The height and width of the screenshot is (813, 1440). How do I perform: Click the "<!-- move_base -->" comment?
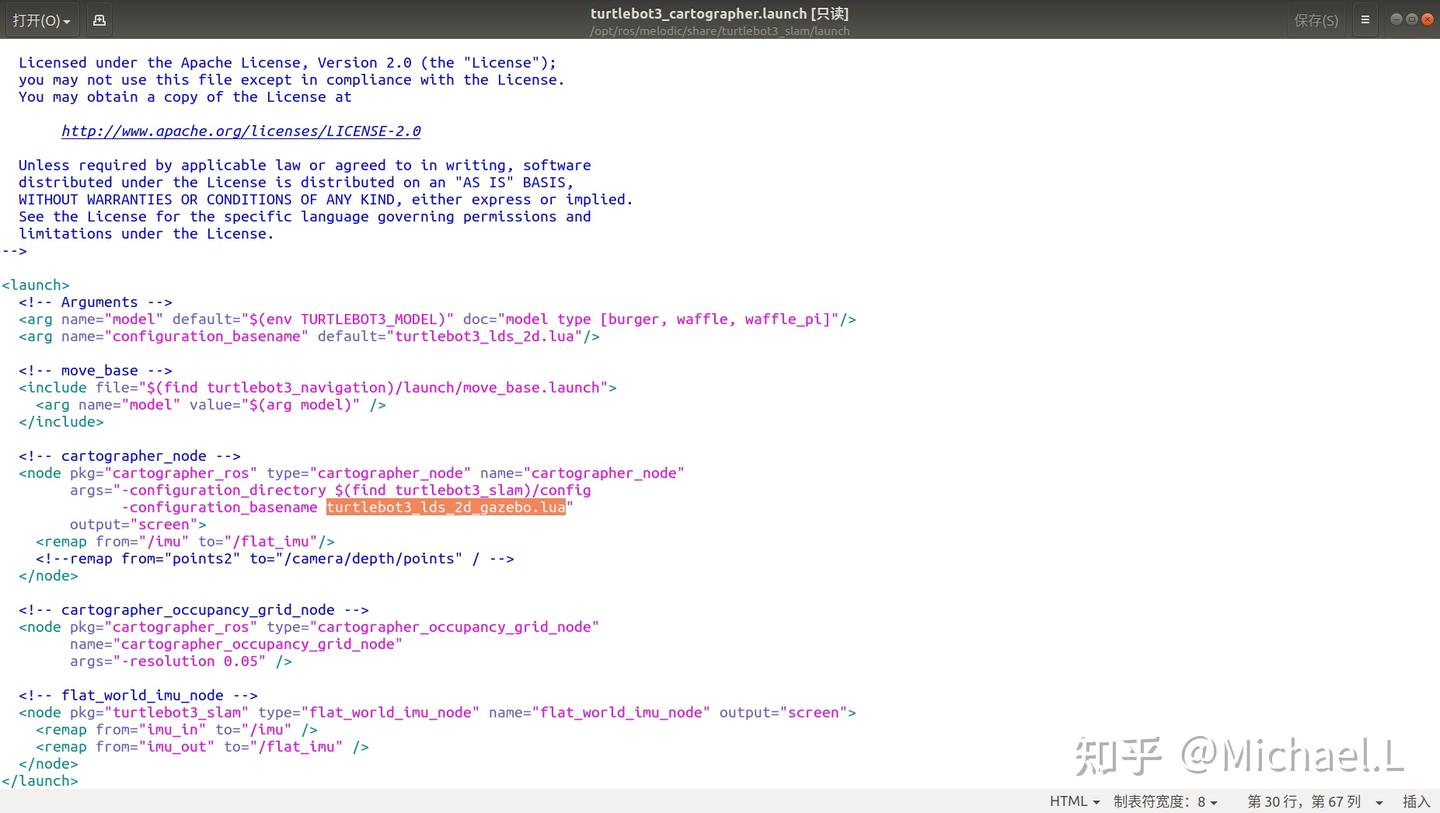pos(95,370)
